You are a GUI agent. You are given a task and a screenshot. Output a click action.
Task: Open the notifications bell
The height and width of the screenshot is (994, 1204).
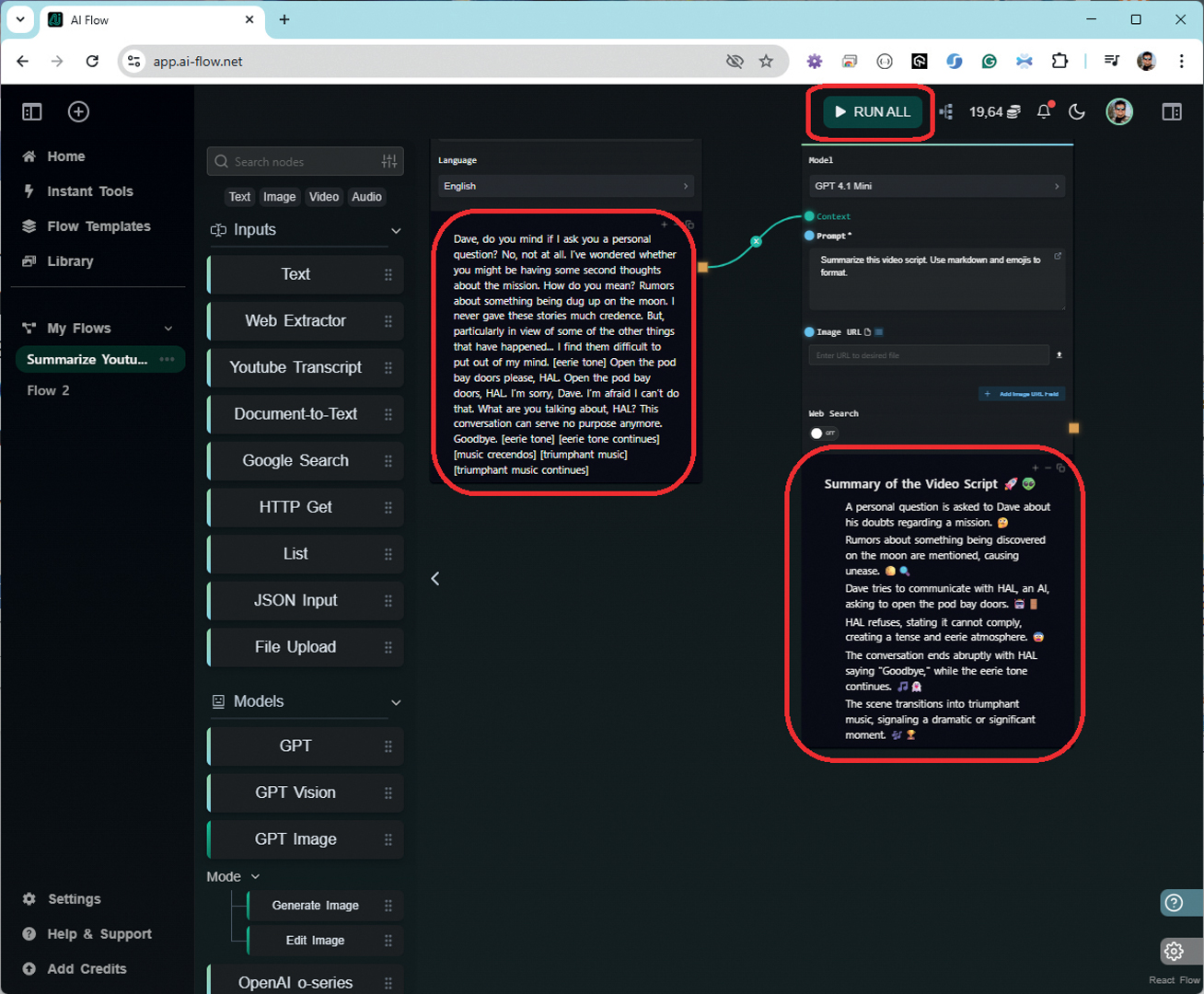[1043, 111]
